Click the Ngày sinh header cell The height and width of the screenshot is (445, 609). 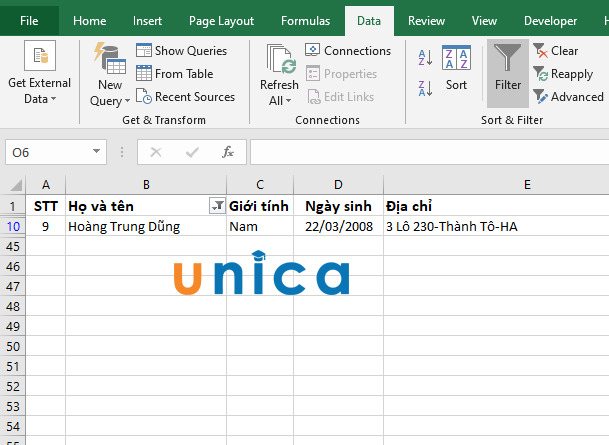pos(338,206)
